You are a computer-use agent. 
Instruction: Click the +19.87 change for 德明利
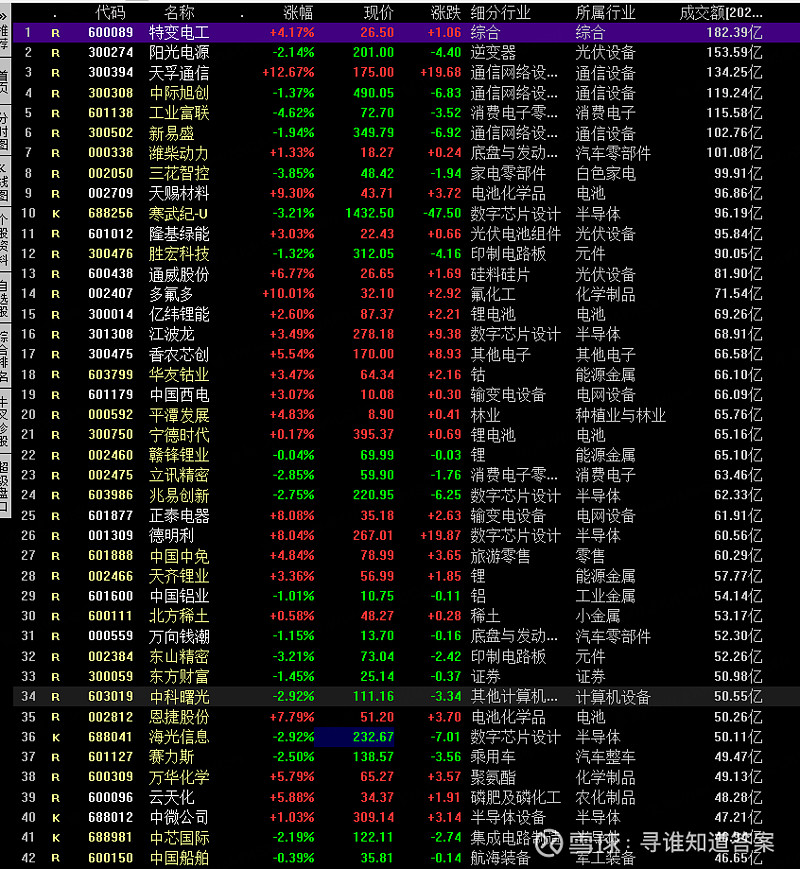pos(441,535)
